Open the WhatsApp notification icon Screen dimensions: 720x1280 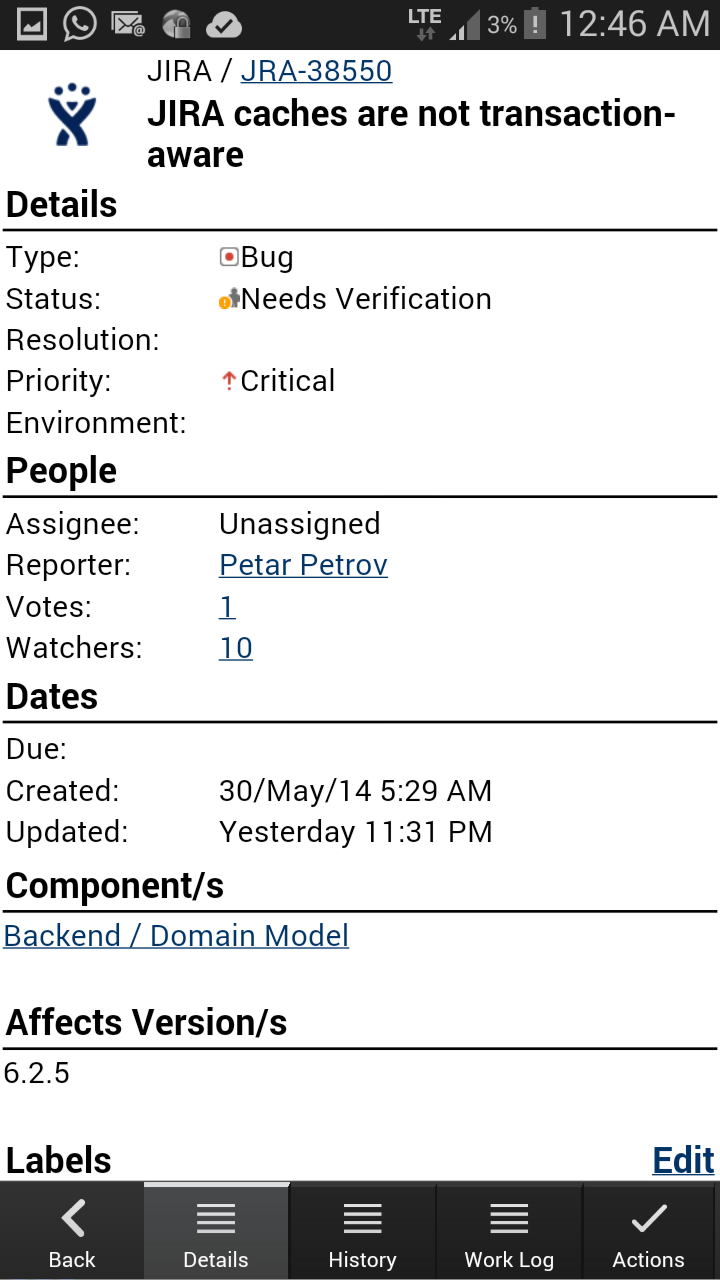(80, 22)
